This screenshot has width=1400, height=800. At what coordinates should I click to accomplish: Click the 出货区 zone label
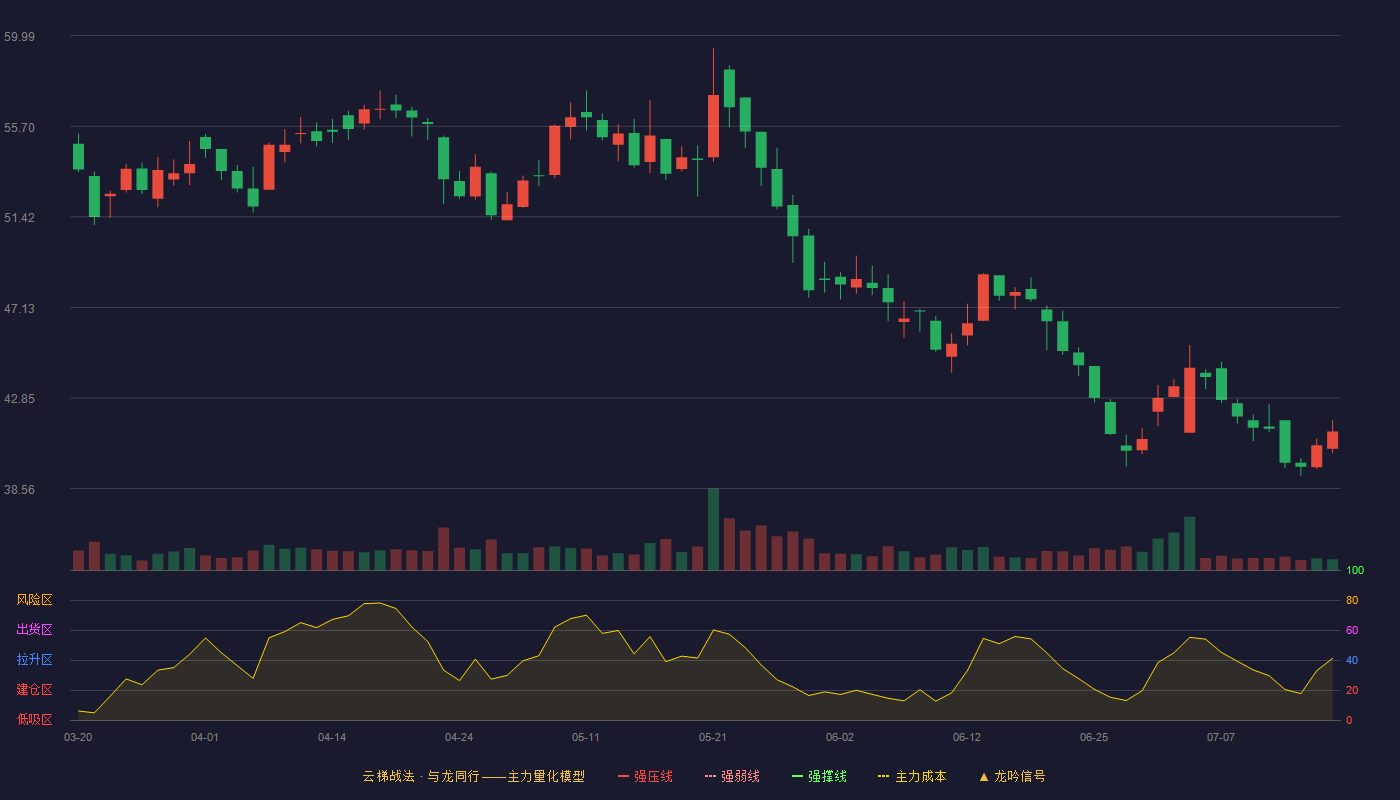pos(34,630)
